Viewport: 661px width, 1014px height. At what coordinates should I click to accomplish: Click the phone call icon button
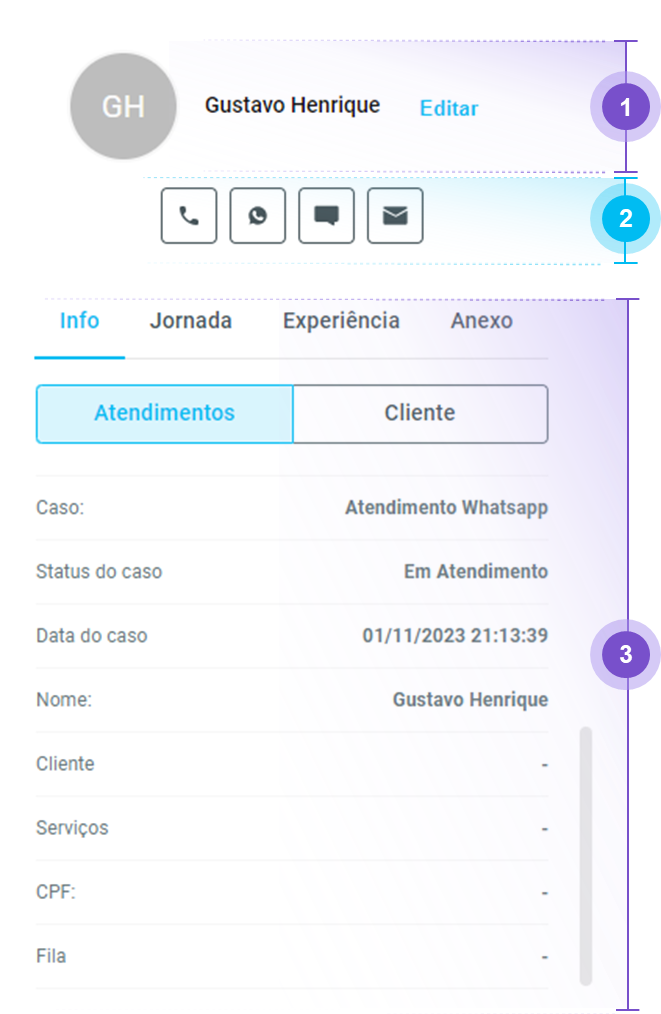[x=188, y=216]
